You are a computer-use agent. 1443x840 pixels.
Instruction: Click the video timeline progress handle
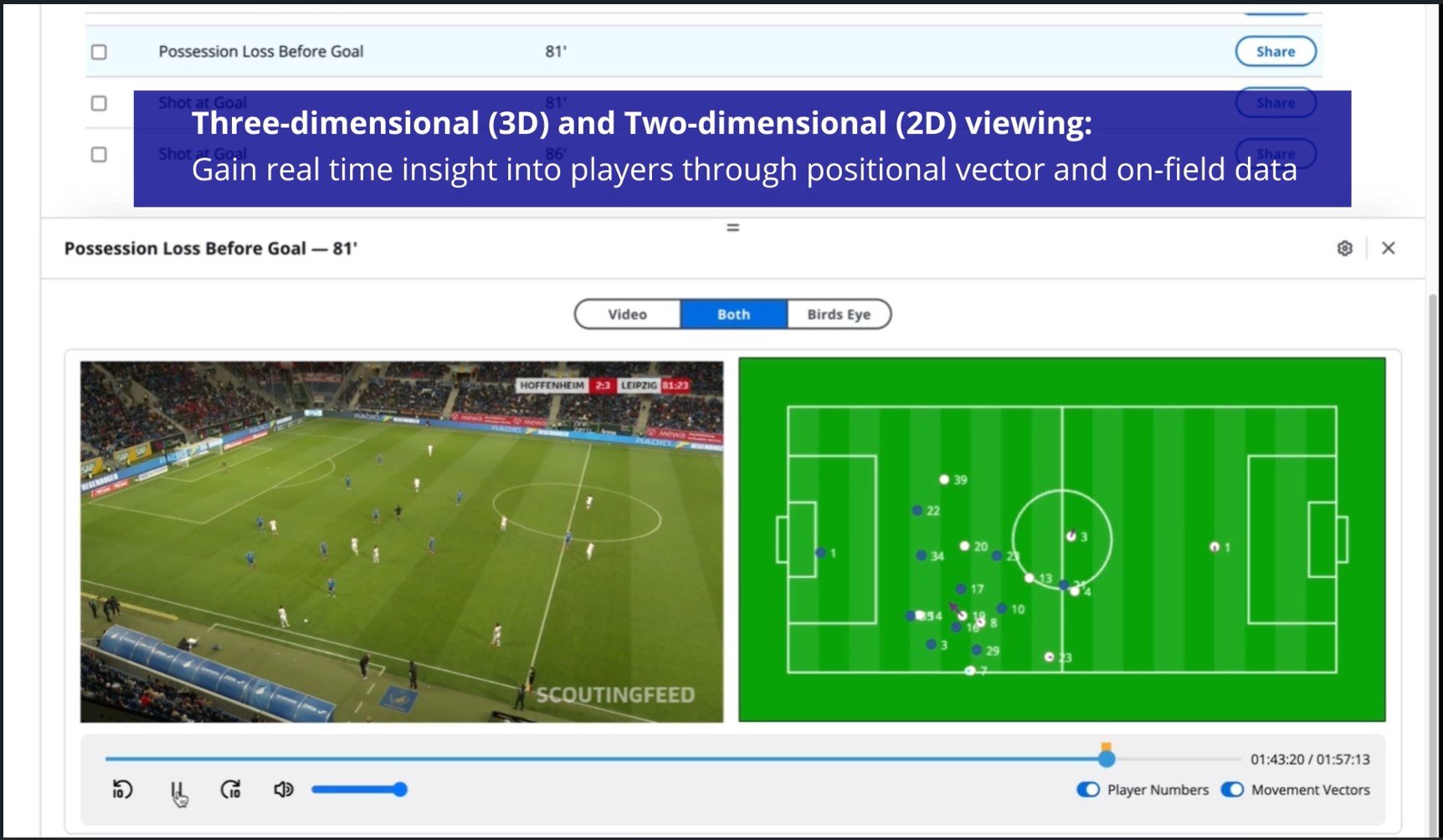1107,759
